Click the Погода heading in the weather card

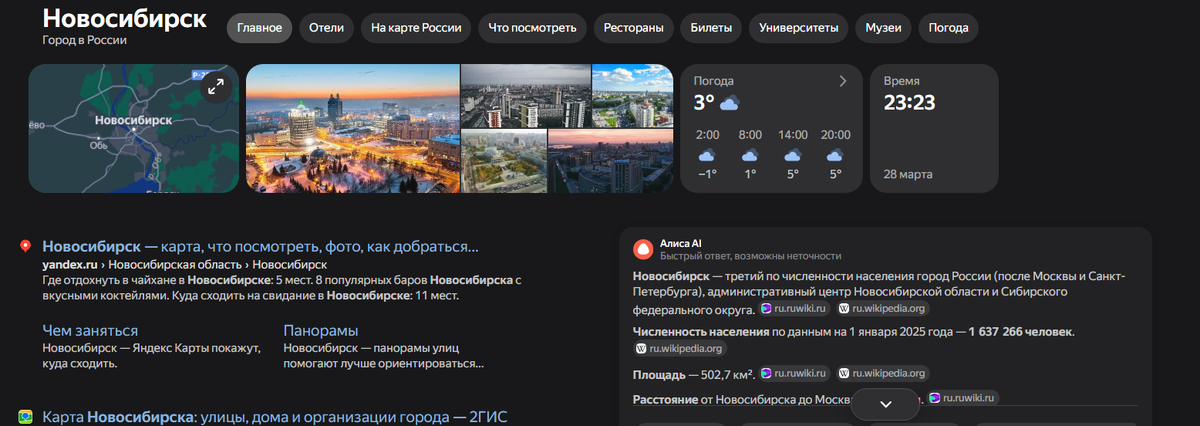[x=714, y=81]
